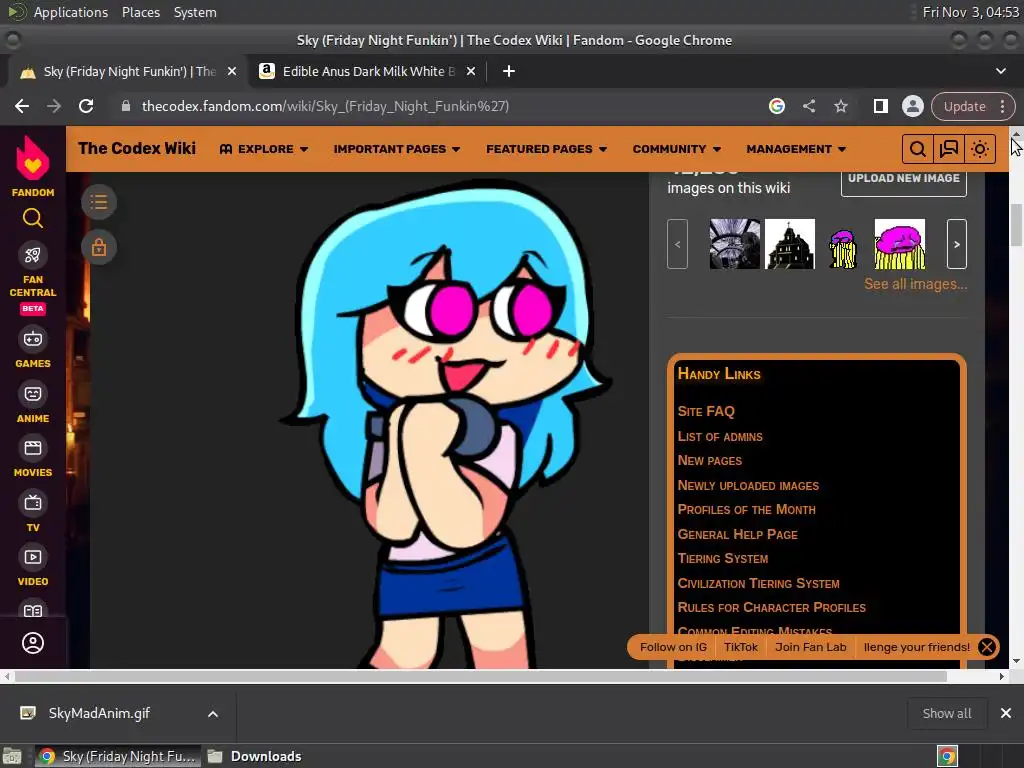Open the table of contents list icon
Viewport: 1024px width, 768px height.
coord(99,202)
